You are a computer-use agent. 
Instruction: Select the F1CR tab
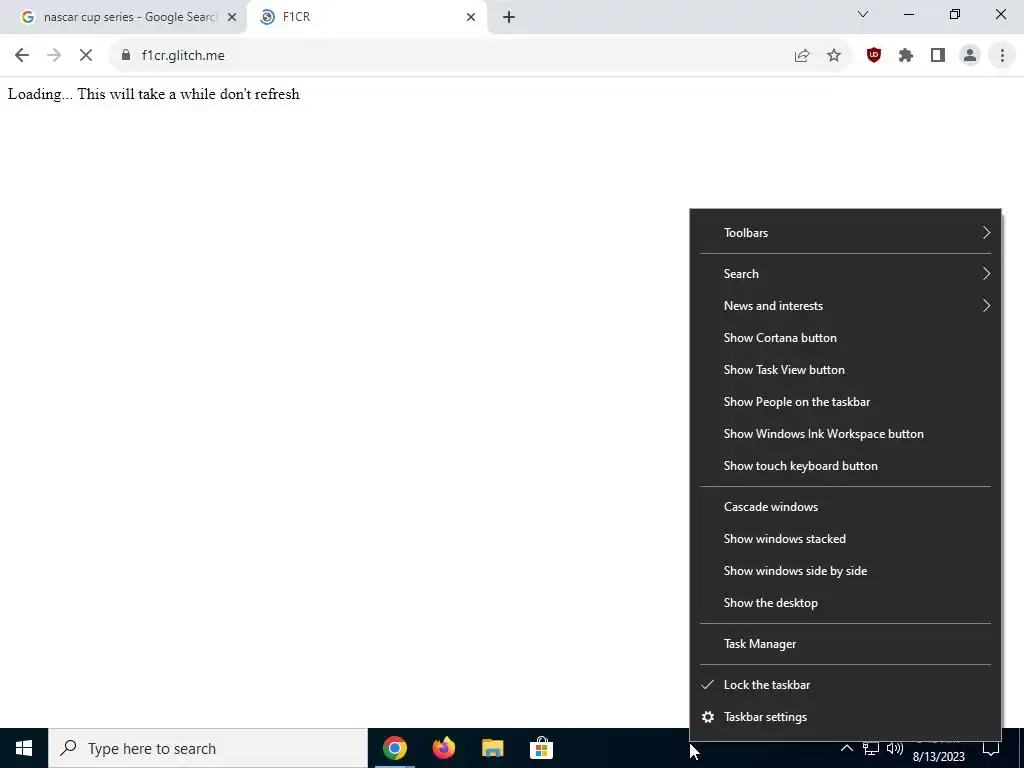click(366, 17)
